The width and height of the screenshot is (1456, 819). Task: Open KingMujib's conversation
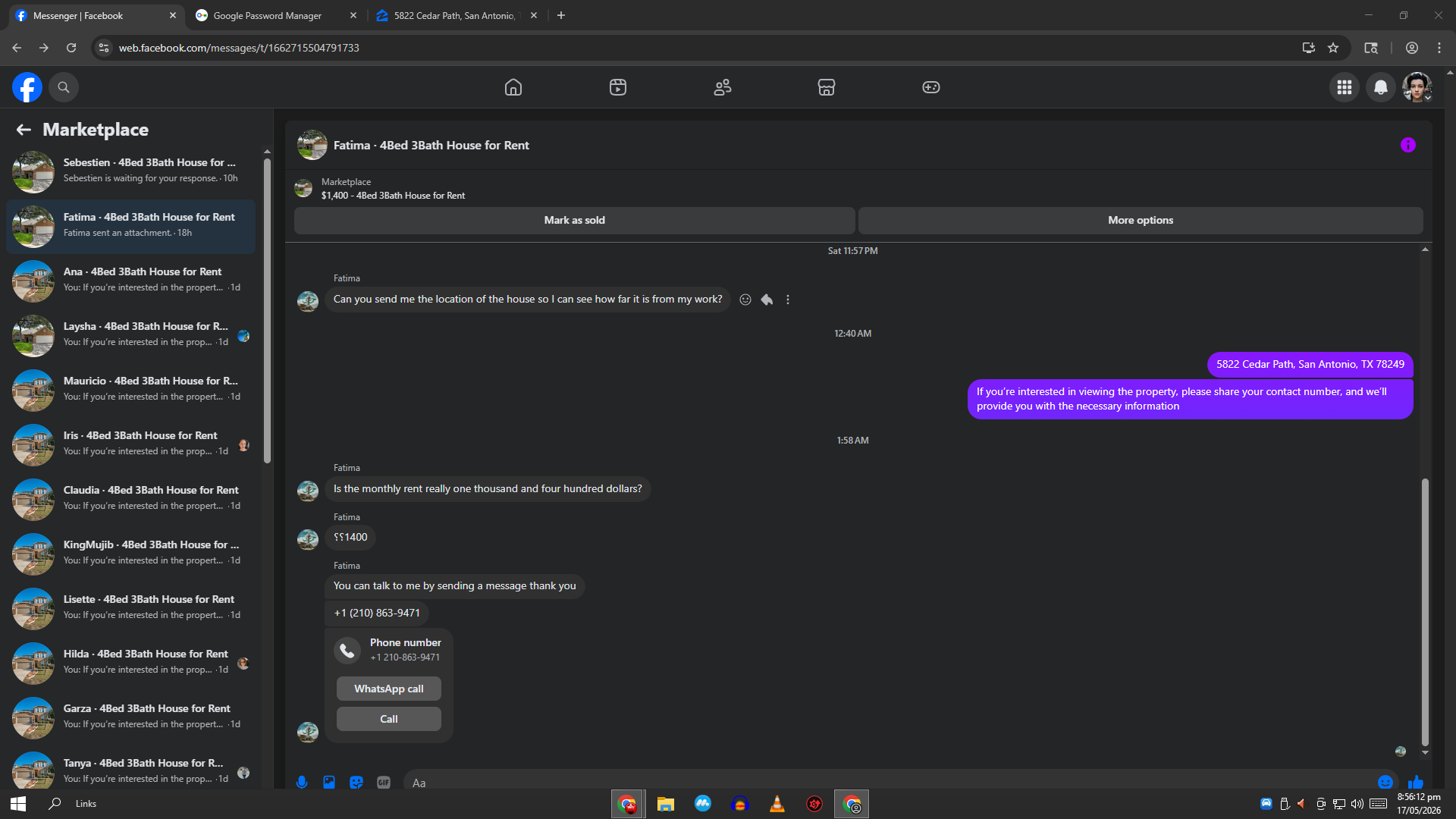(130, 554)
